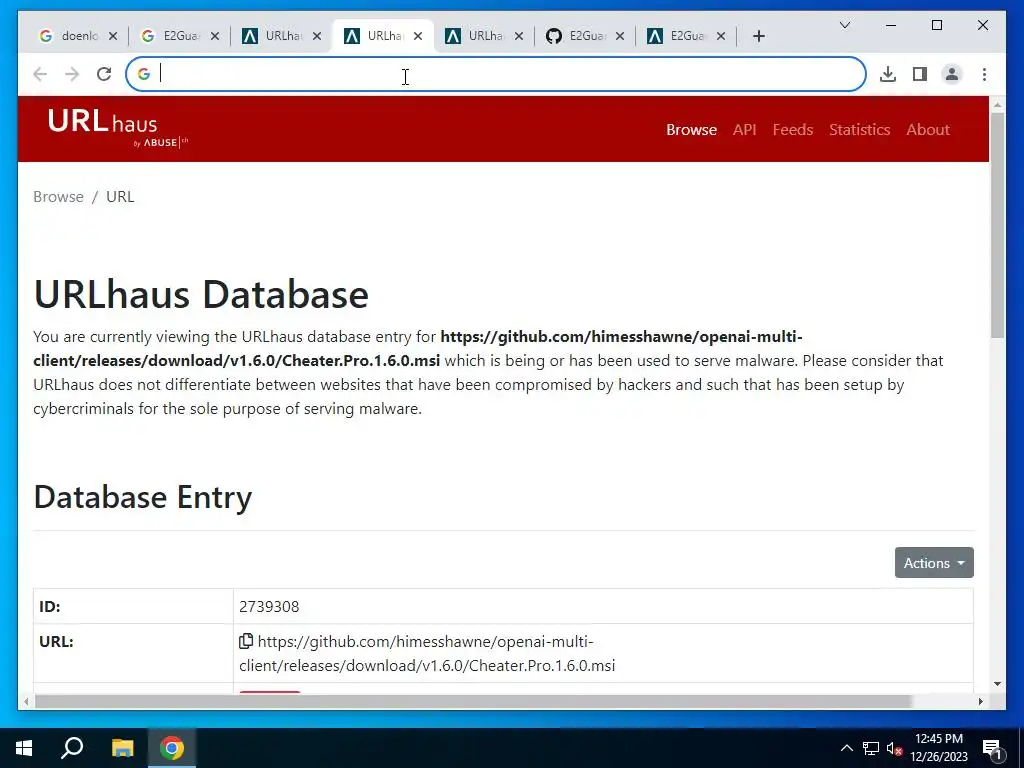Open the Windows Start menu
The height and width of the screenshot is (768, 1024).
coord(24,748)
